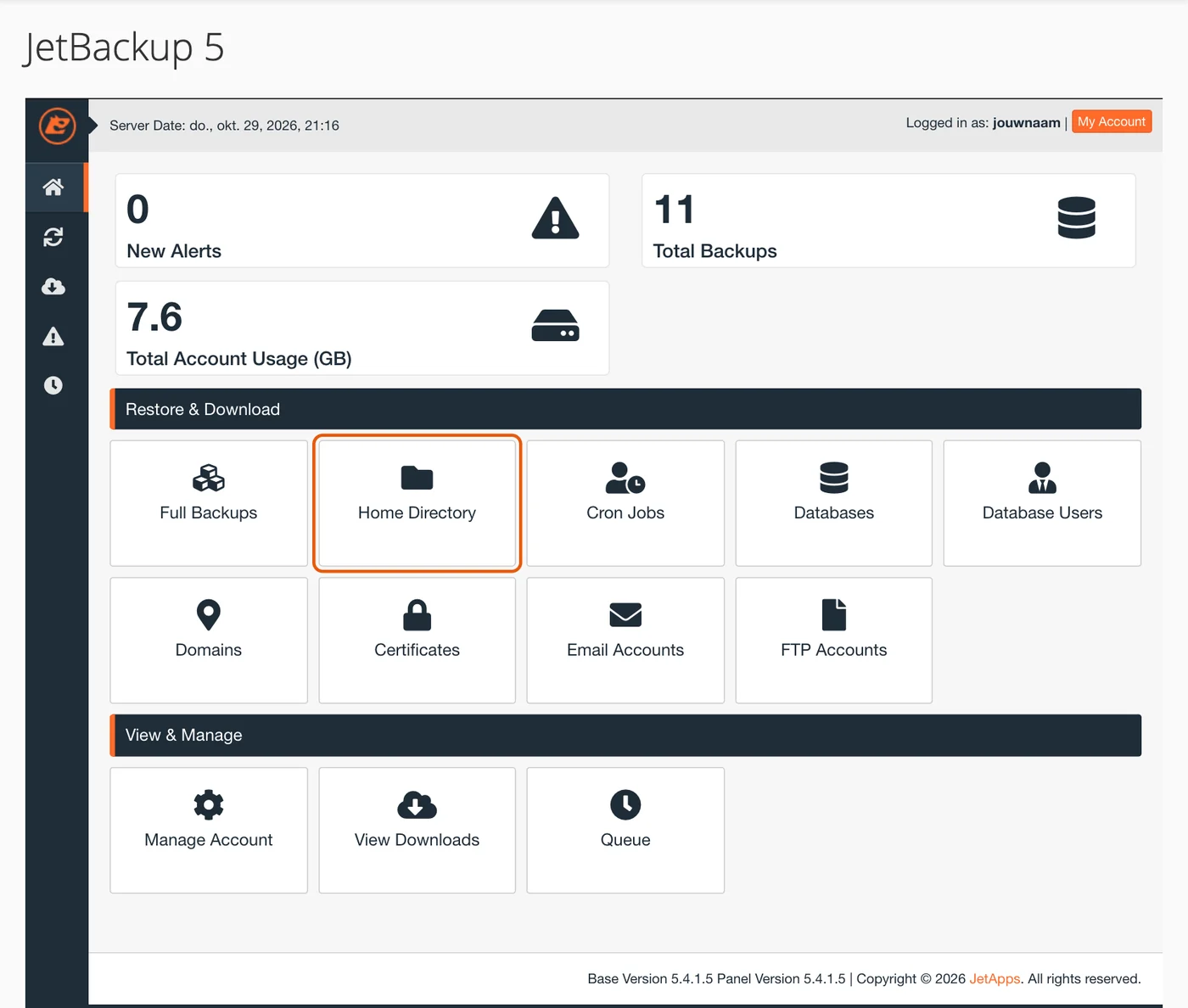Open My Account button
The height and width of the screenshot is (1008, 1188).
point(1112,122)
